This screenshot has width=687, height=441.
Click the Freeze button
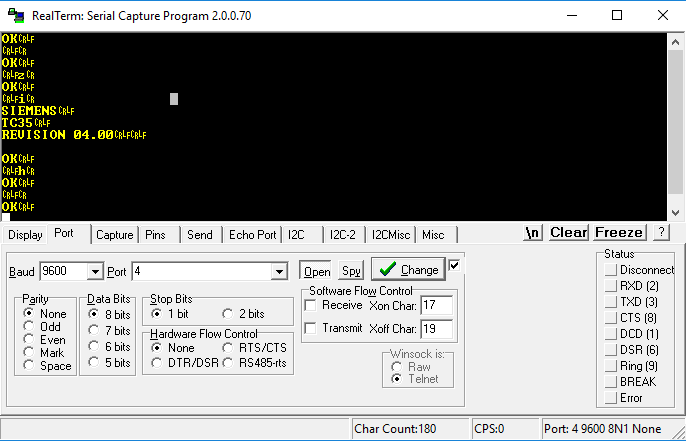[x=619, y=232]
